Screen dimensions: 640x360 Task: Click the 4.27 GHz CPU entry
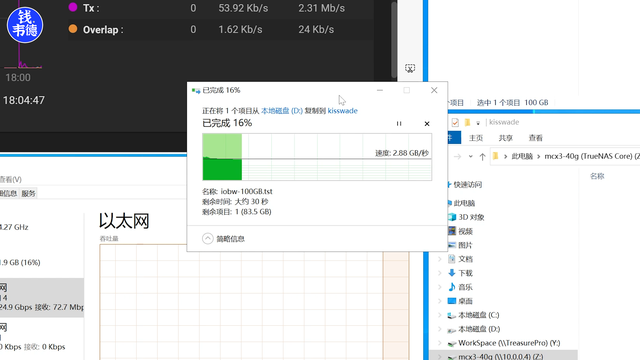14,227
